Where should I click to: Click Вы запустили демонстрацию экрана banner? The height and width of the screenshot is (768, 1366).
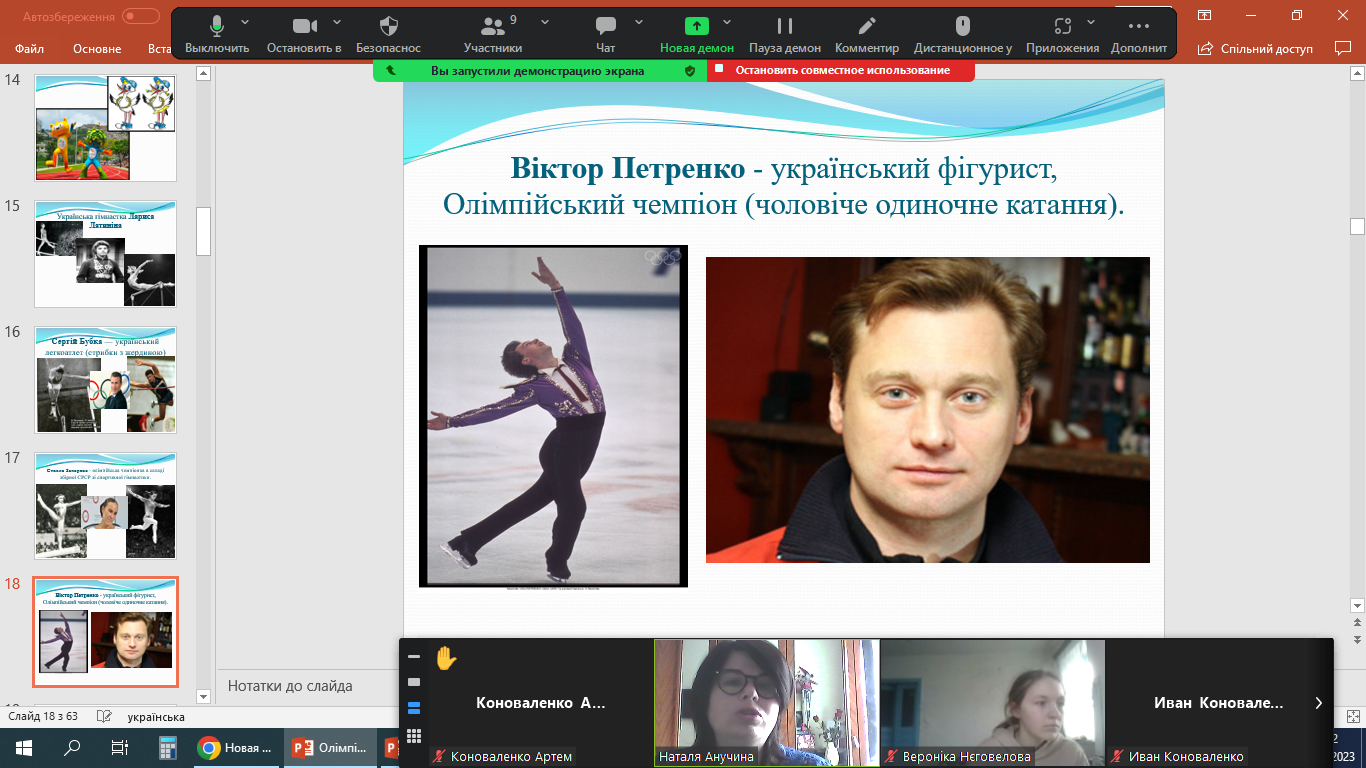[537, 71]
